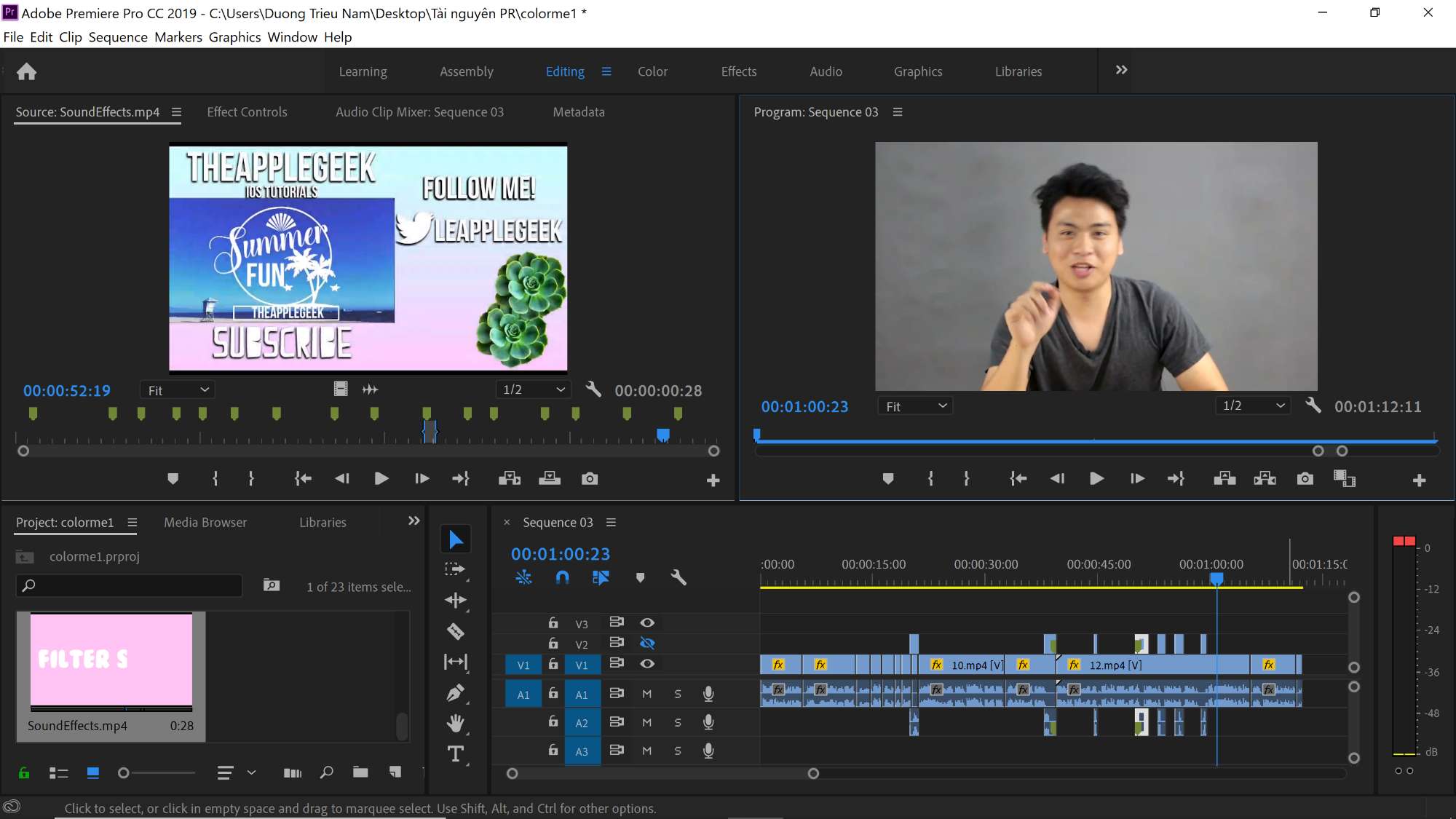Click Lift button in Program monitor
Image resolution: width=1456 pixels, height=819 pixels.
tap(1224, 478)
